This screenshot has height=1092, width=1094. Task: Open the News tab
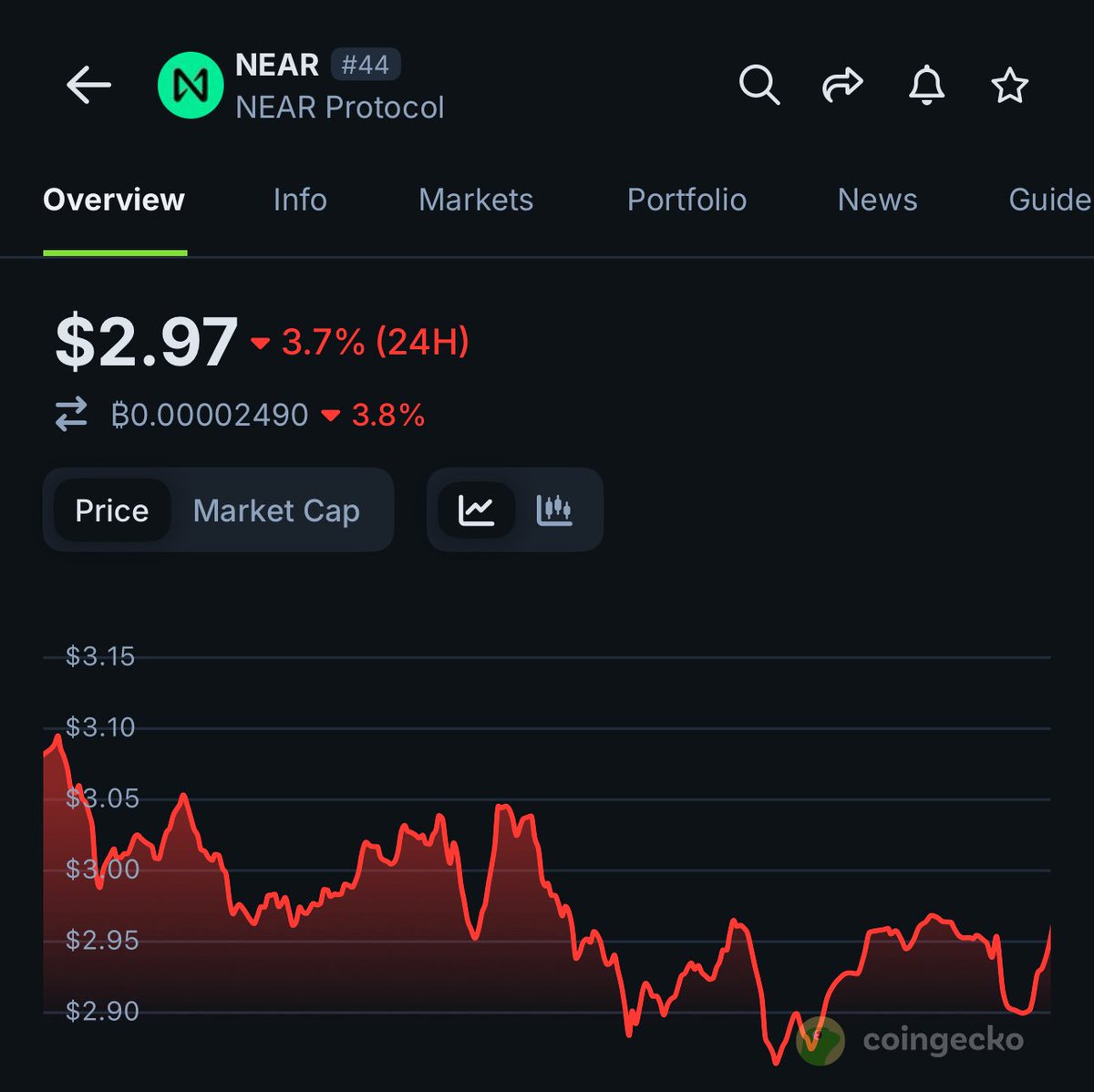[x=877, y=200]
